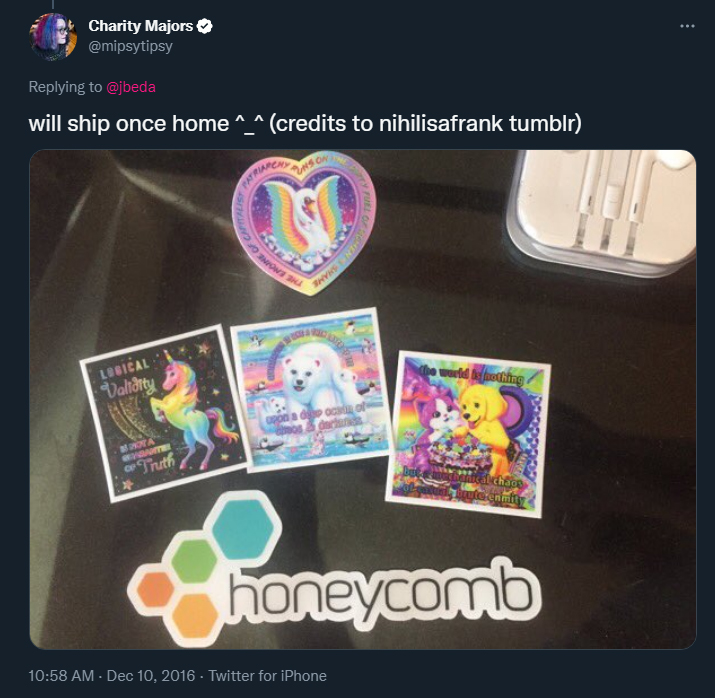Click the Logical Validity unicorn sticker

164,414
